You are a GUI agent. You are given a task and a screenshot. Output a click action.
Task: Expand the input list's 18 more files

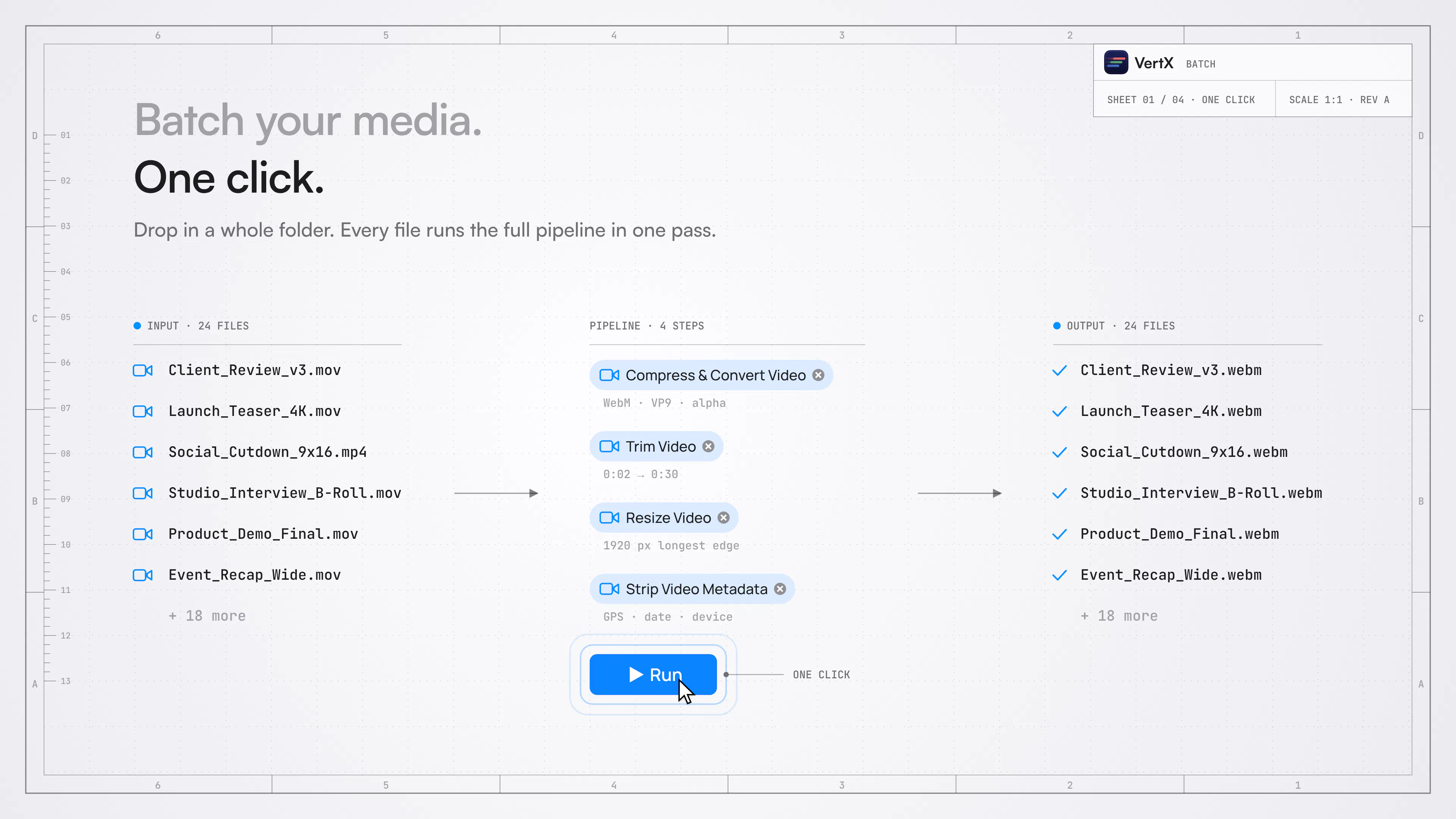click(x=207, y=616)
